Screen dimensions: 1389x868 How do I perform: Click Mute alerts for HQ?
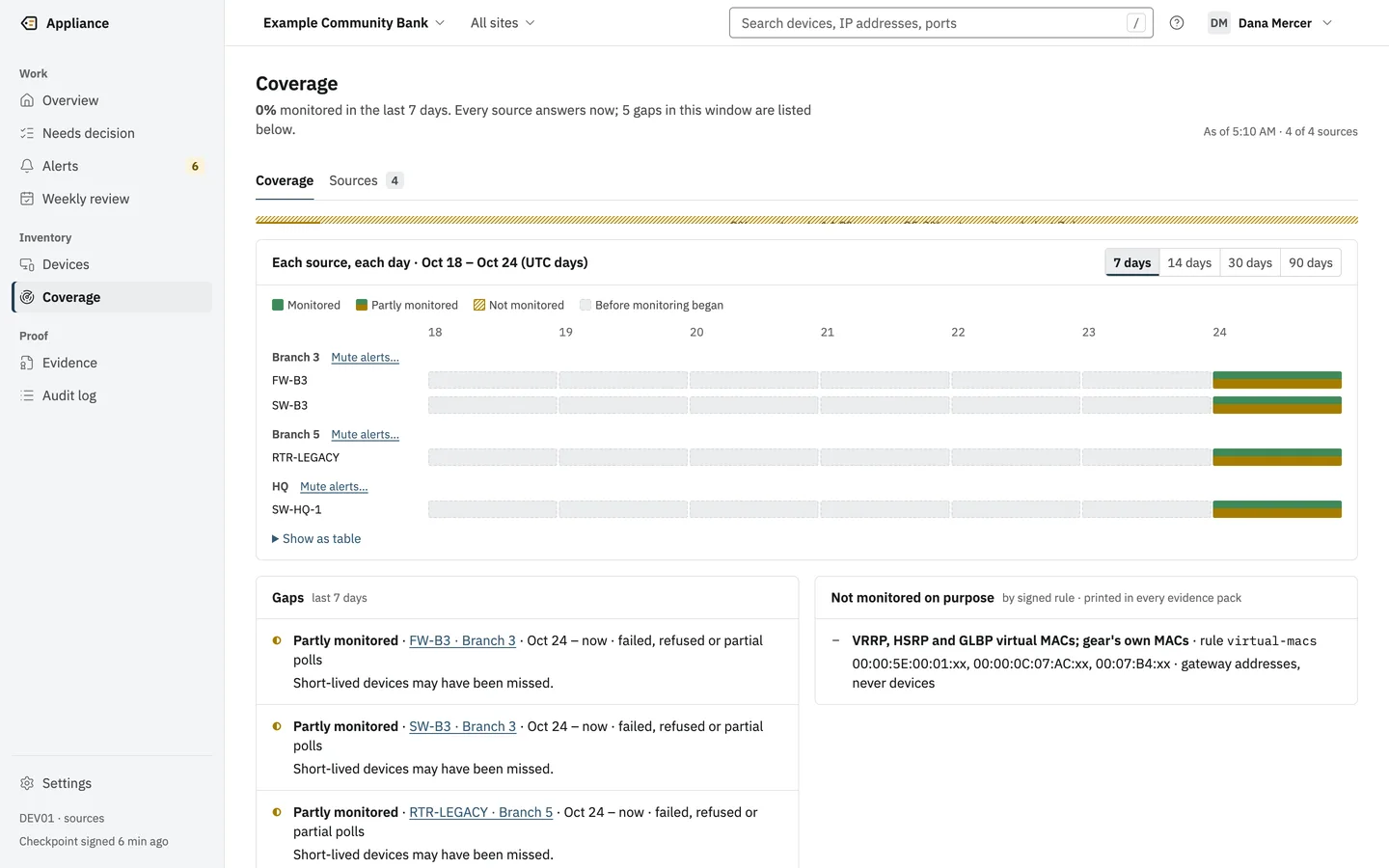click(334, 486)
